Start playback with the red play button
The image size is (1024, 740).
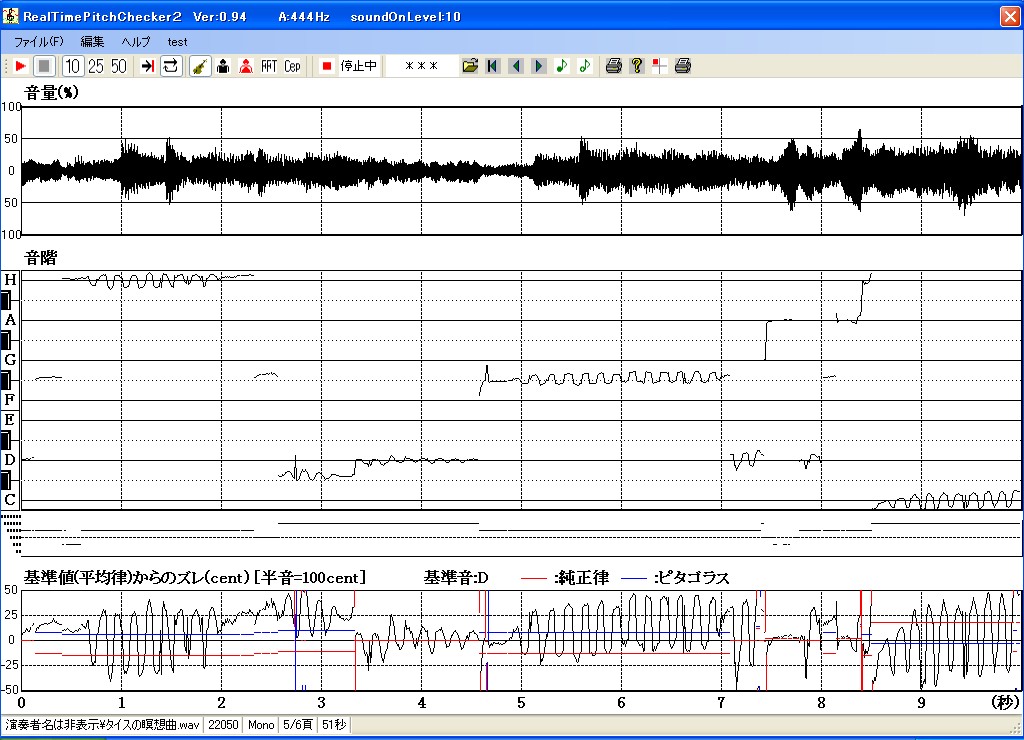tap(20, 66)
